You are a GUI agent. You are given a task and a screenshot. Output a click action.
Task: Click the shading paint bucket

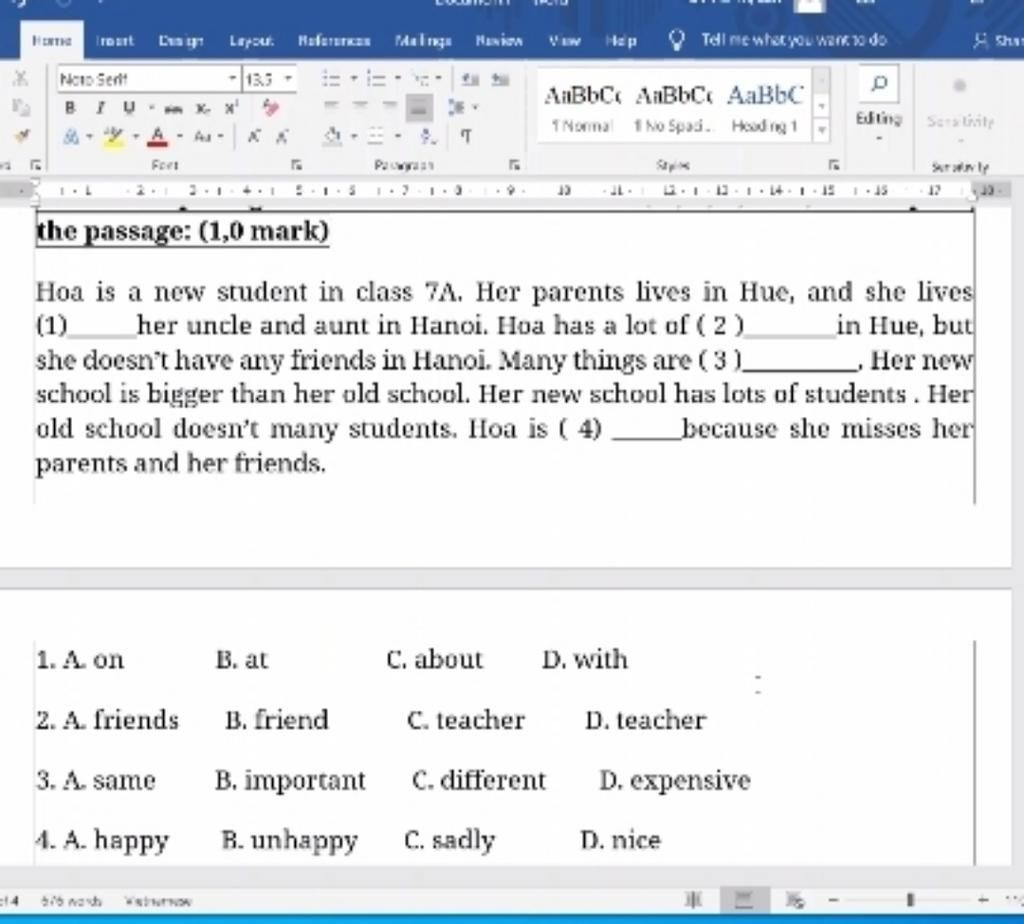click(x=332, y=136)
